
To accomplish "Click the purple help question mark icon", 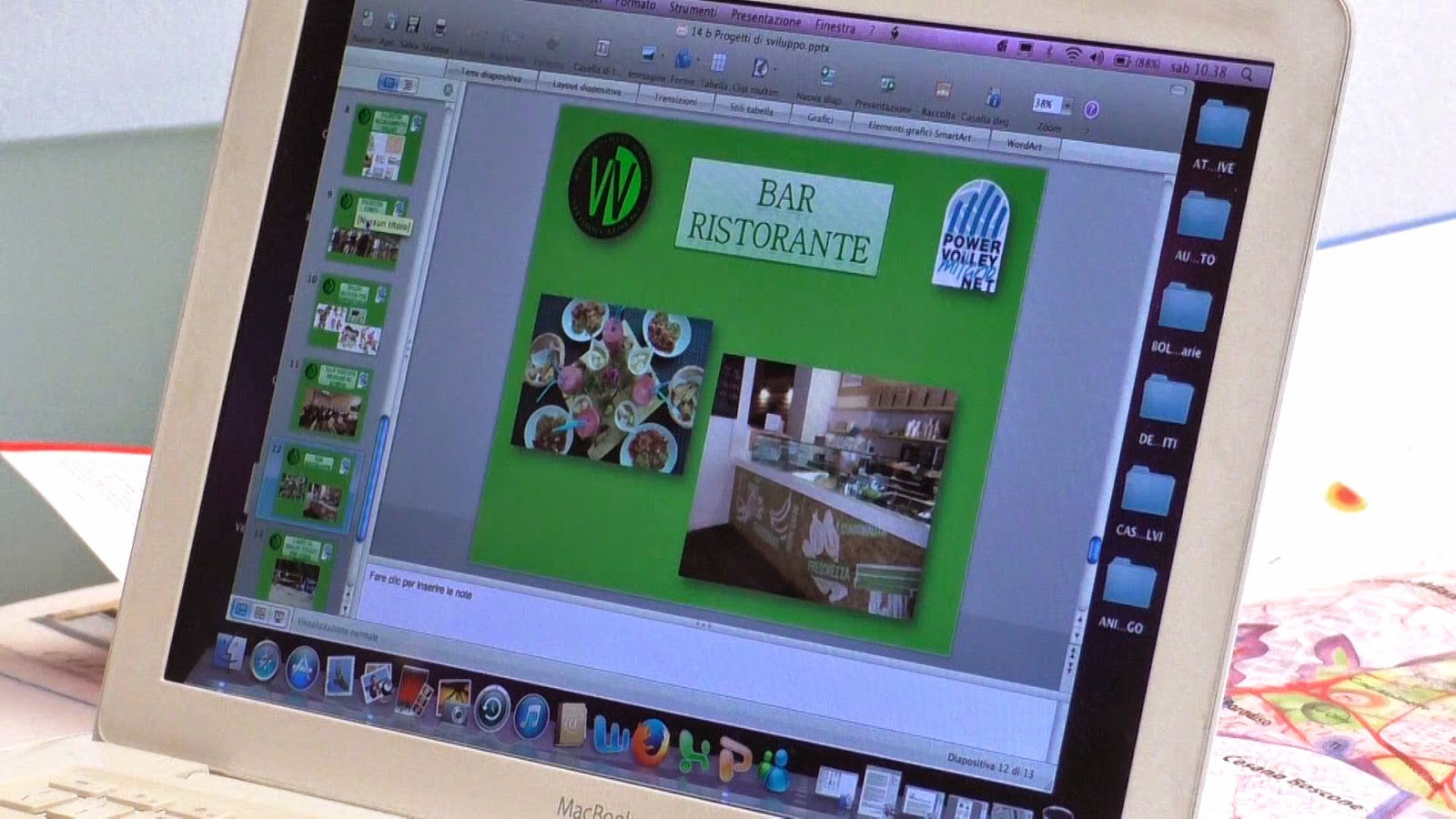I will tap(1091, 110).
